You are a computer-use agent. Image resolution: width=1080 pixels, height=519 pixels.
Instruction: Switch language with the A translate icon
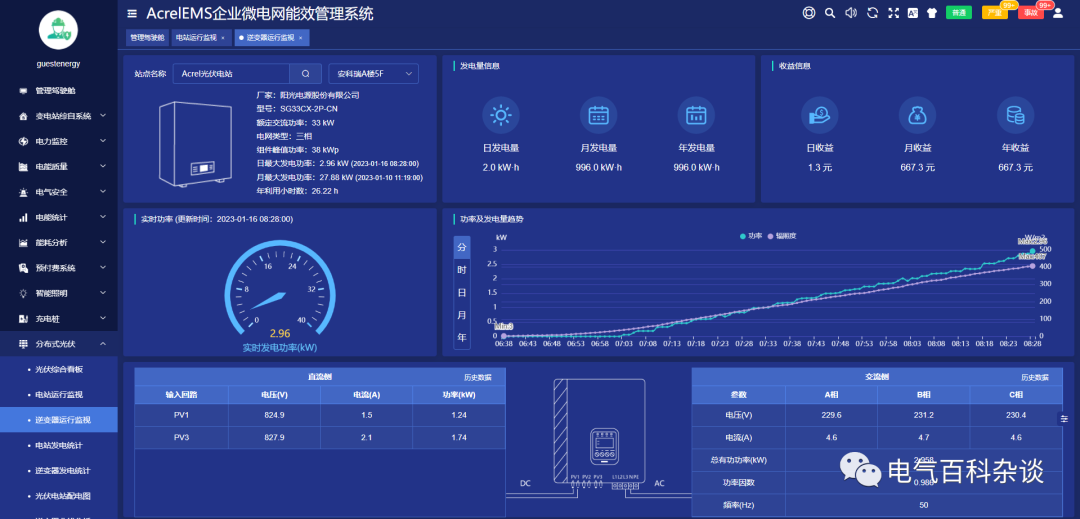pos(913,12)
